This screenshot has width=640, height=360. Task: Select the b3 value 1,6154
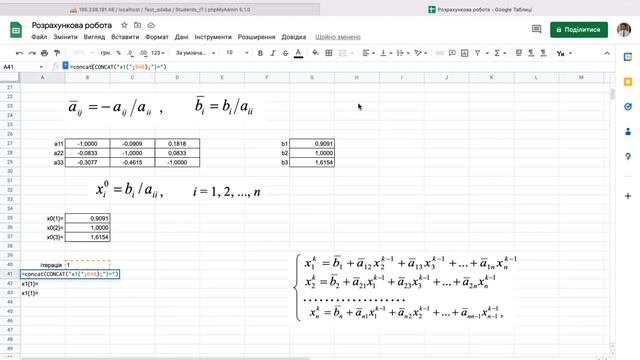pos(312,162)
